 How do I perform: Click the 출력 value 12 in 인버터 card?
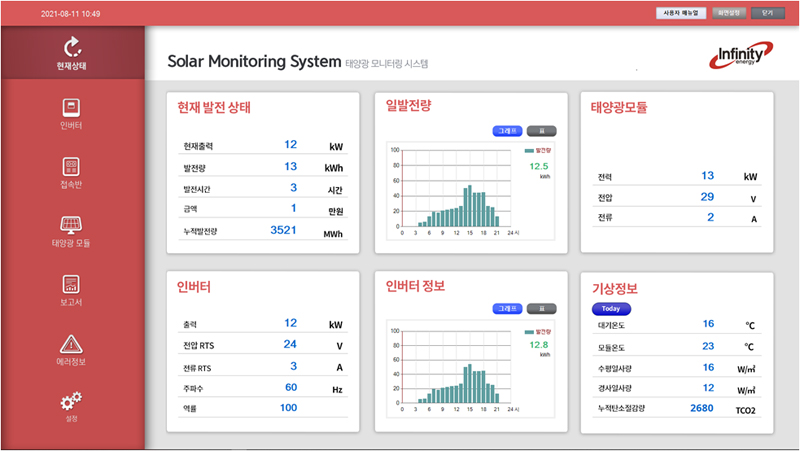coord(290,323)
